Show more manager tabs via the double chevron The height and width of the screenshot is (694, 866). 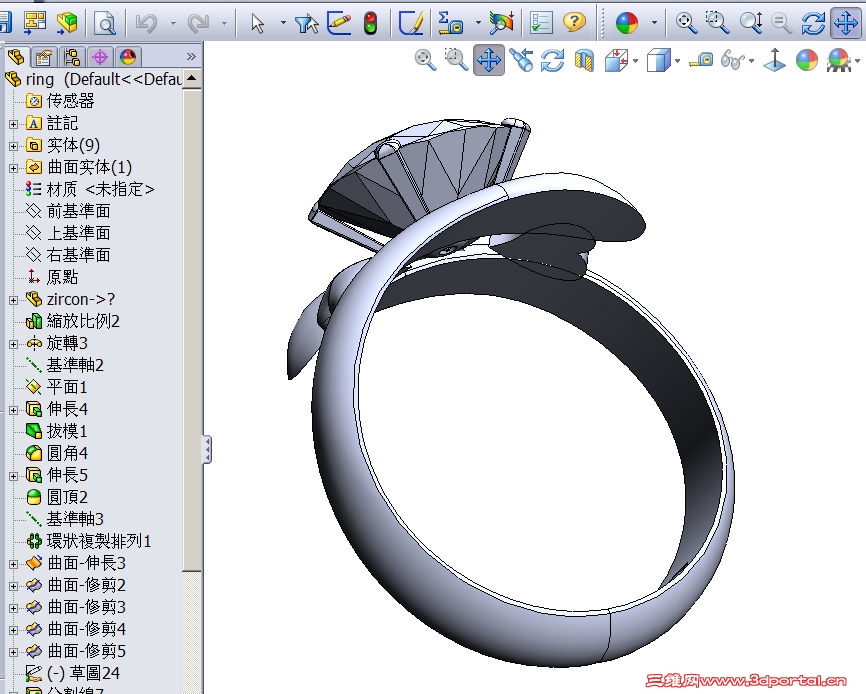tap(191, 56)
